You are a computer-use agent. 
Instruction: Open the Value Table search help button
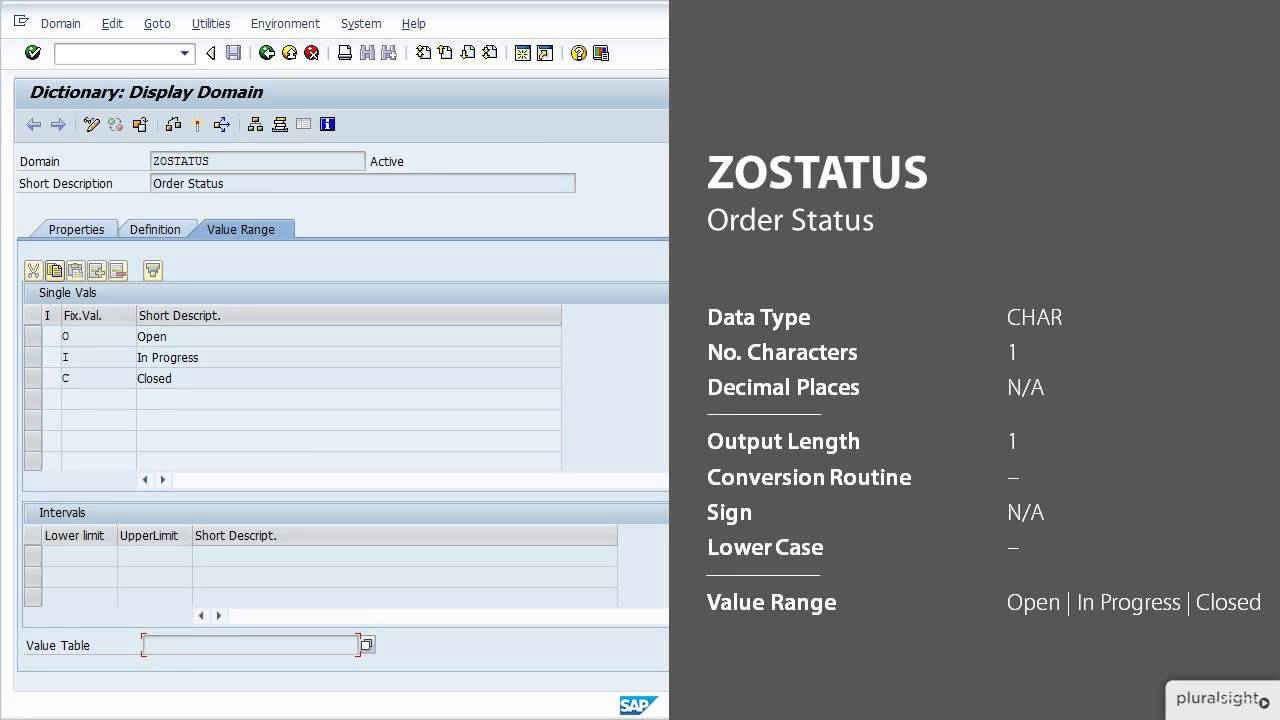point(366,645)
